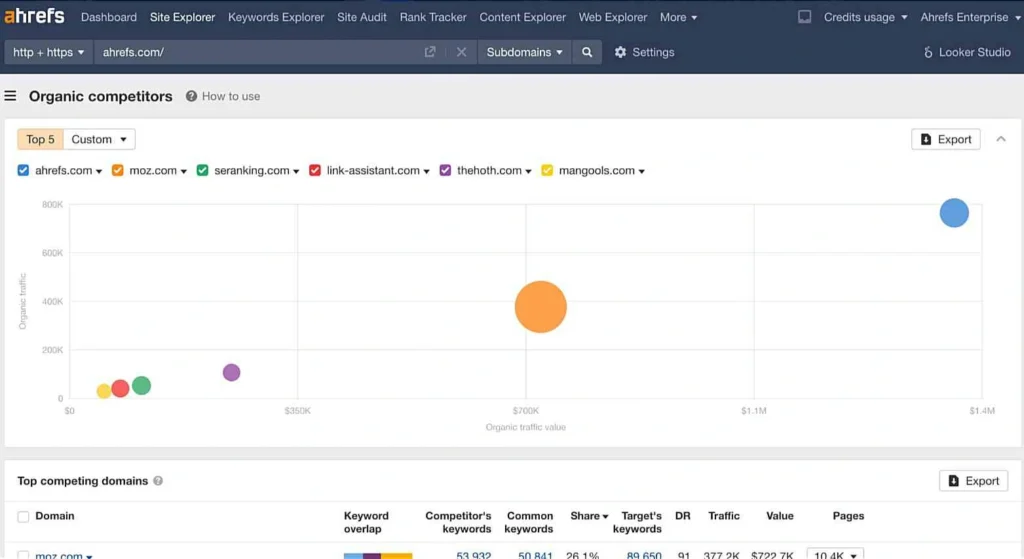
Task: Click the question mark icon beside How to use
Action: 191,96
